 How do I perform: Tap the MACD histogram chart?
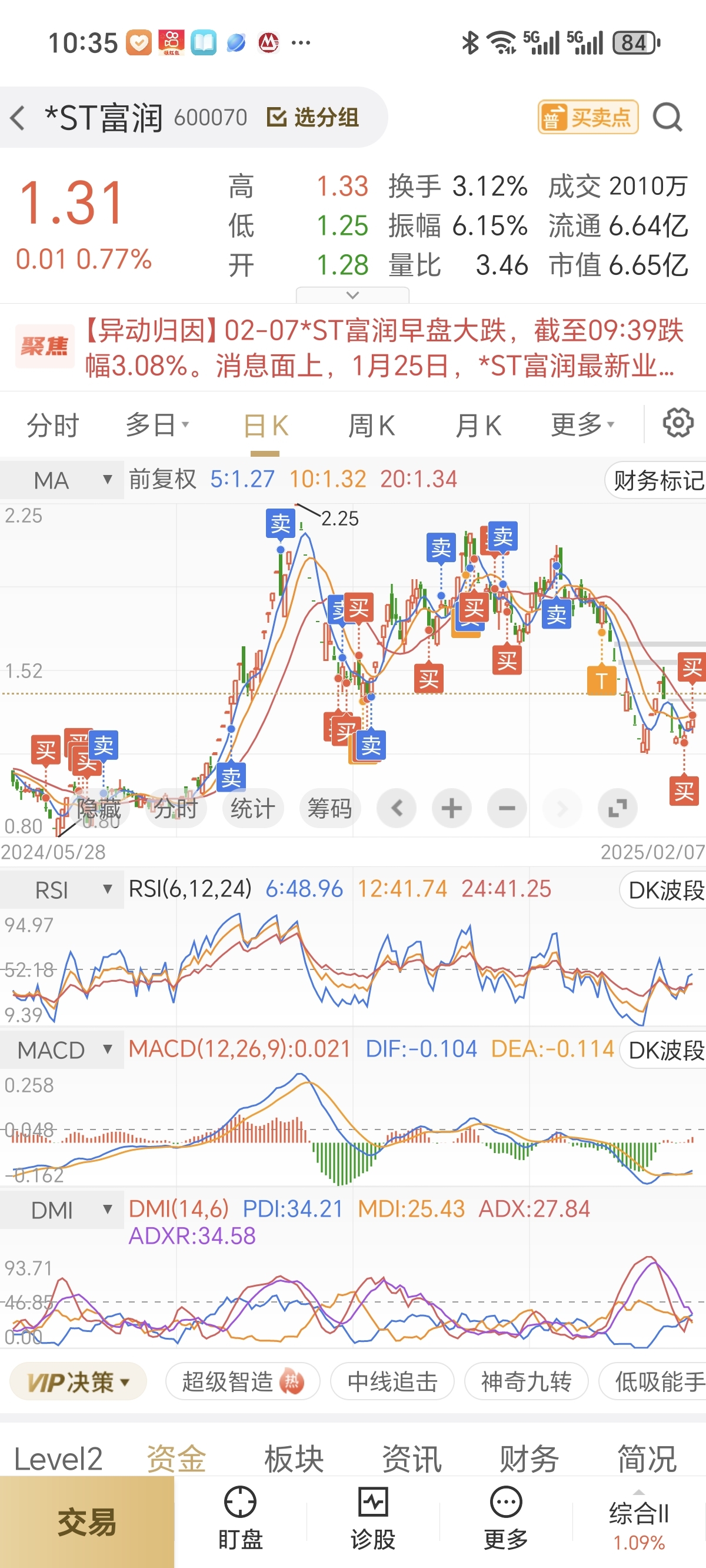[x=353, y=1129]
